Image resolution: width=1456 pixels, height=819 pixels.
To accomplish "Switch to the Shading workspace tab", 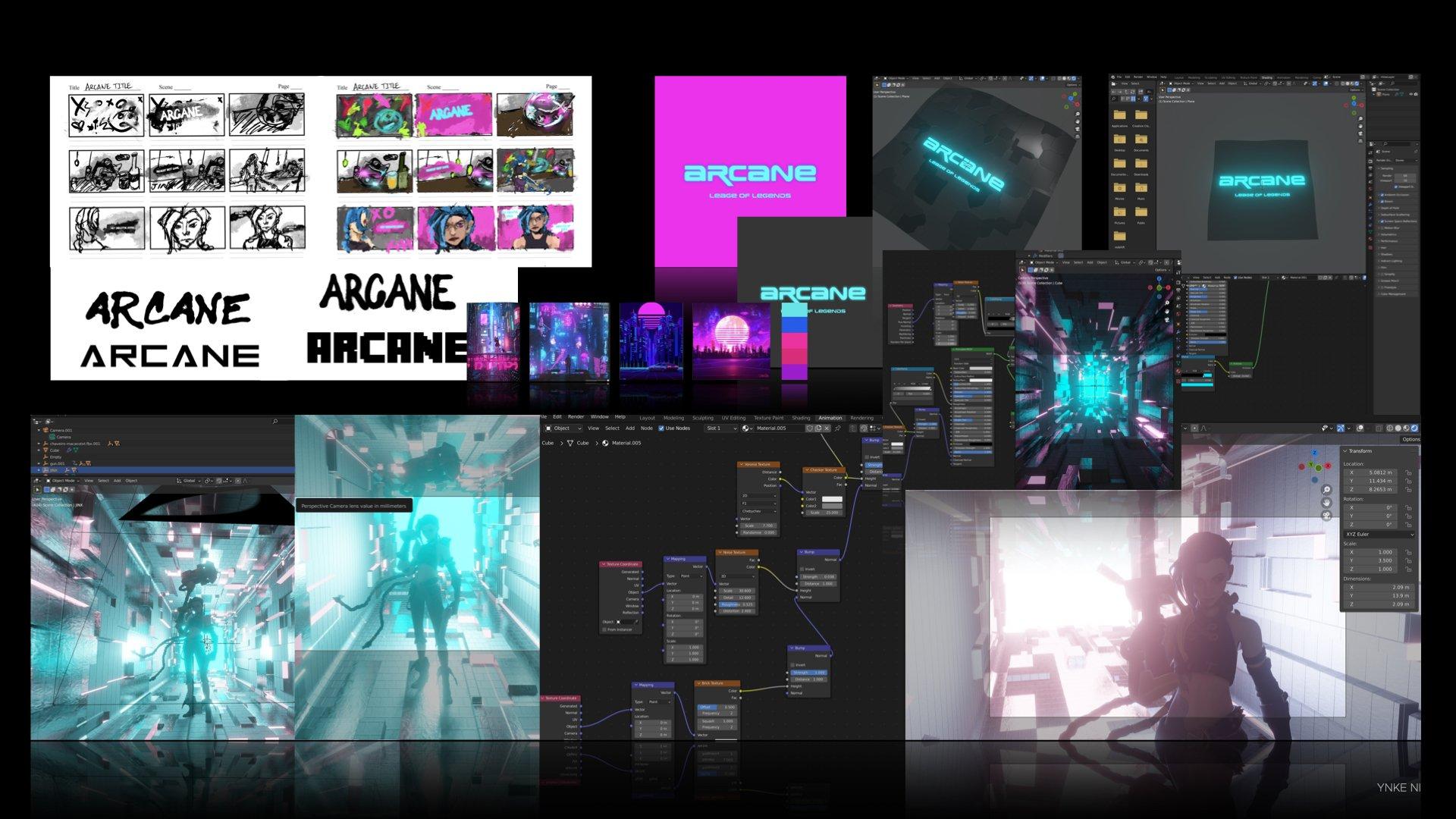I will click(x=801, y=418).
